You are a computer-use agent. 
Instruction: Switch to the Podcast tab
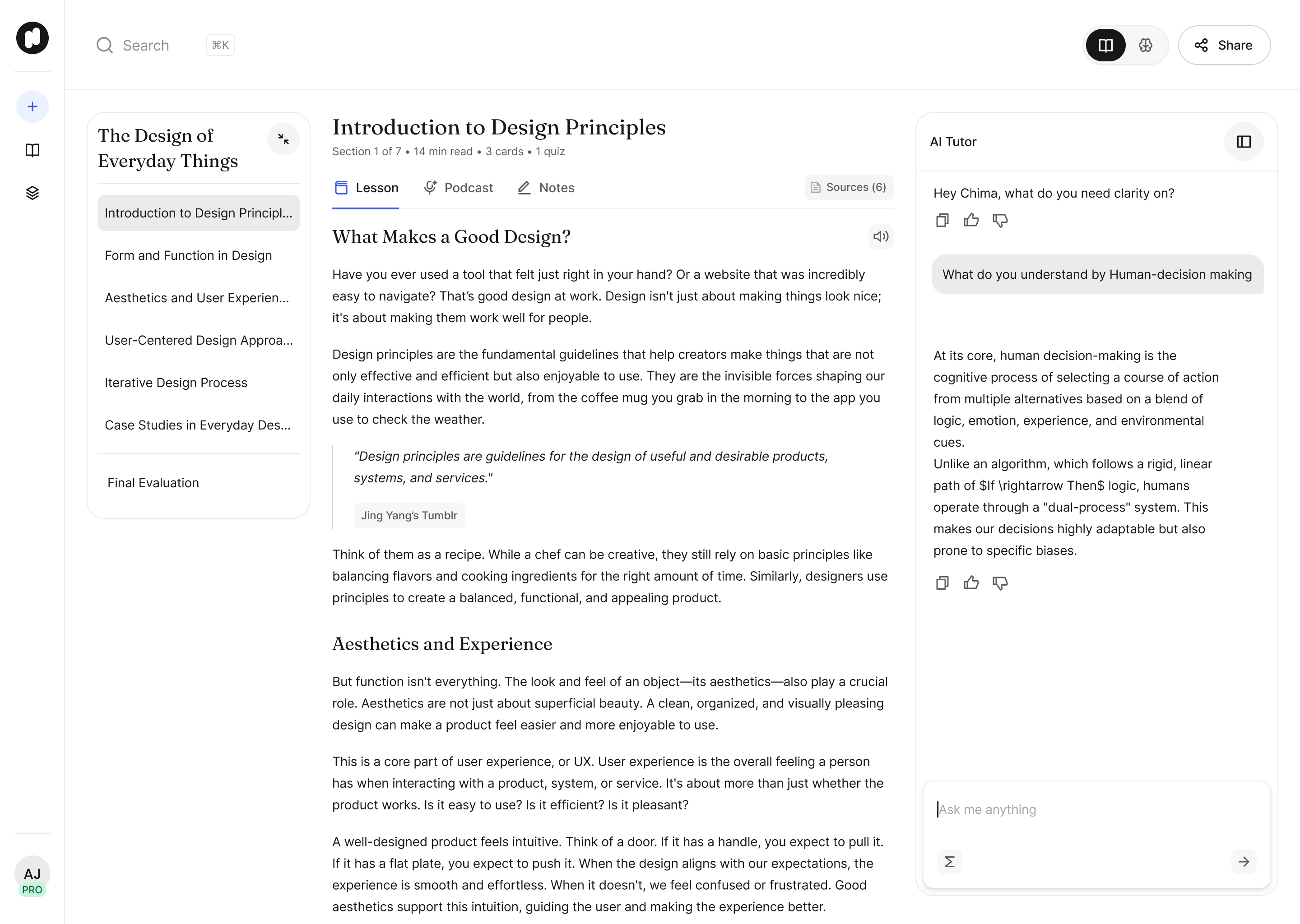click(x=458, y=188)
